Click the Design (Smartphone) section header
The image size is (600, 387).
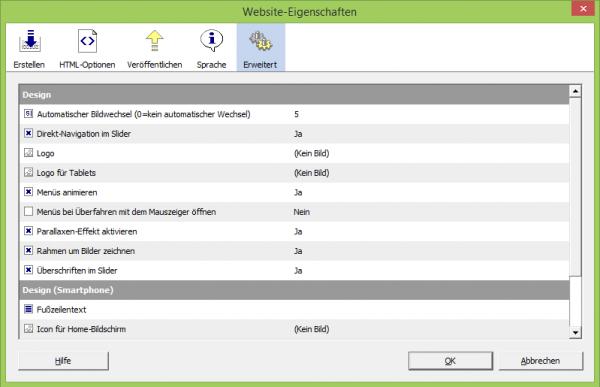pyautogui.click(x=294, y=290)
